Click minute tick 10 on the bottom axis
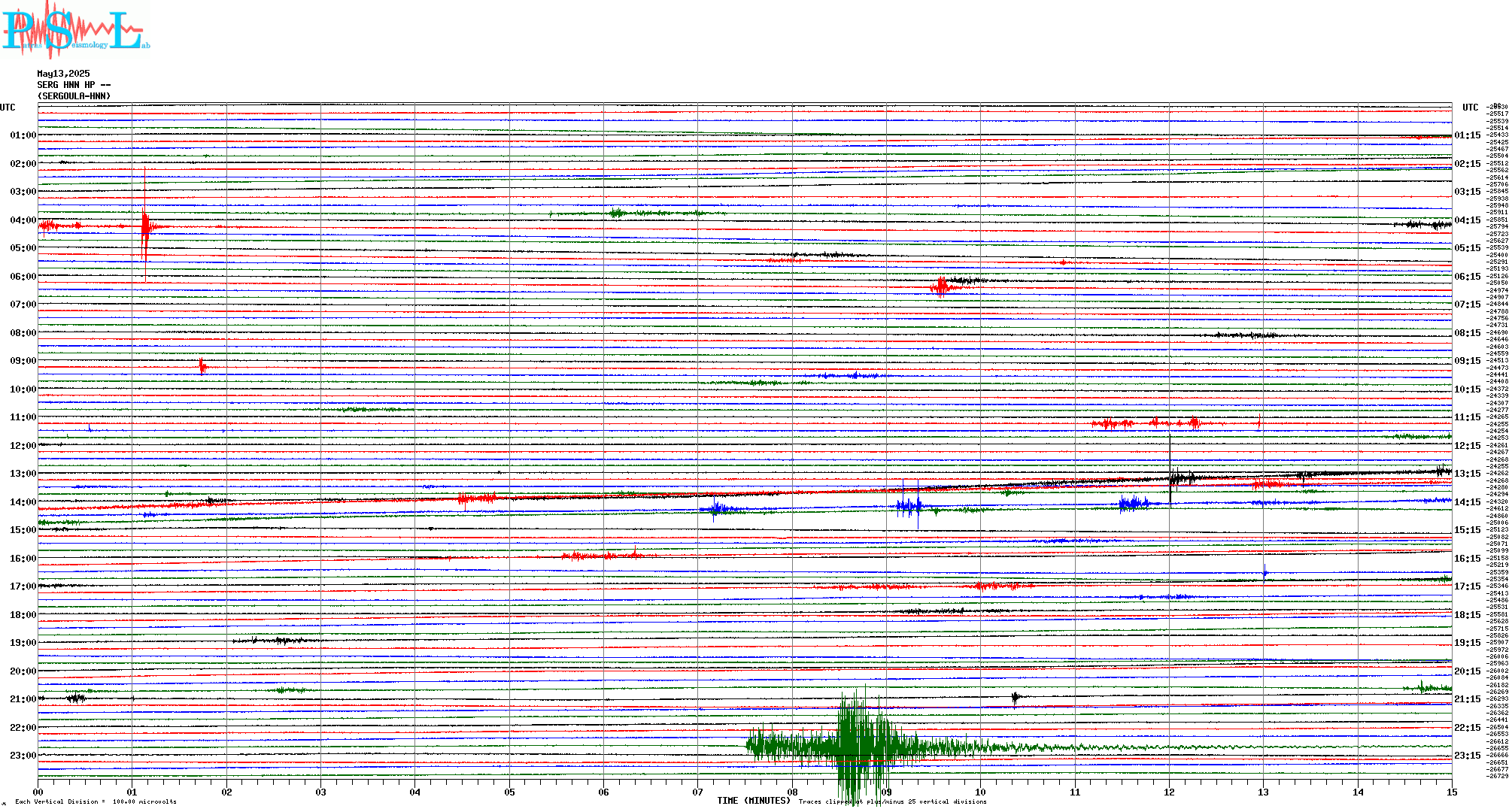 pyautogui.click(x=981, y=792)
